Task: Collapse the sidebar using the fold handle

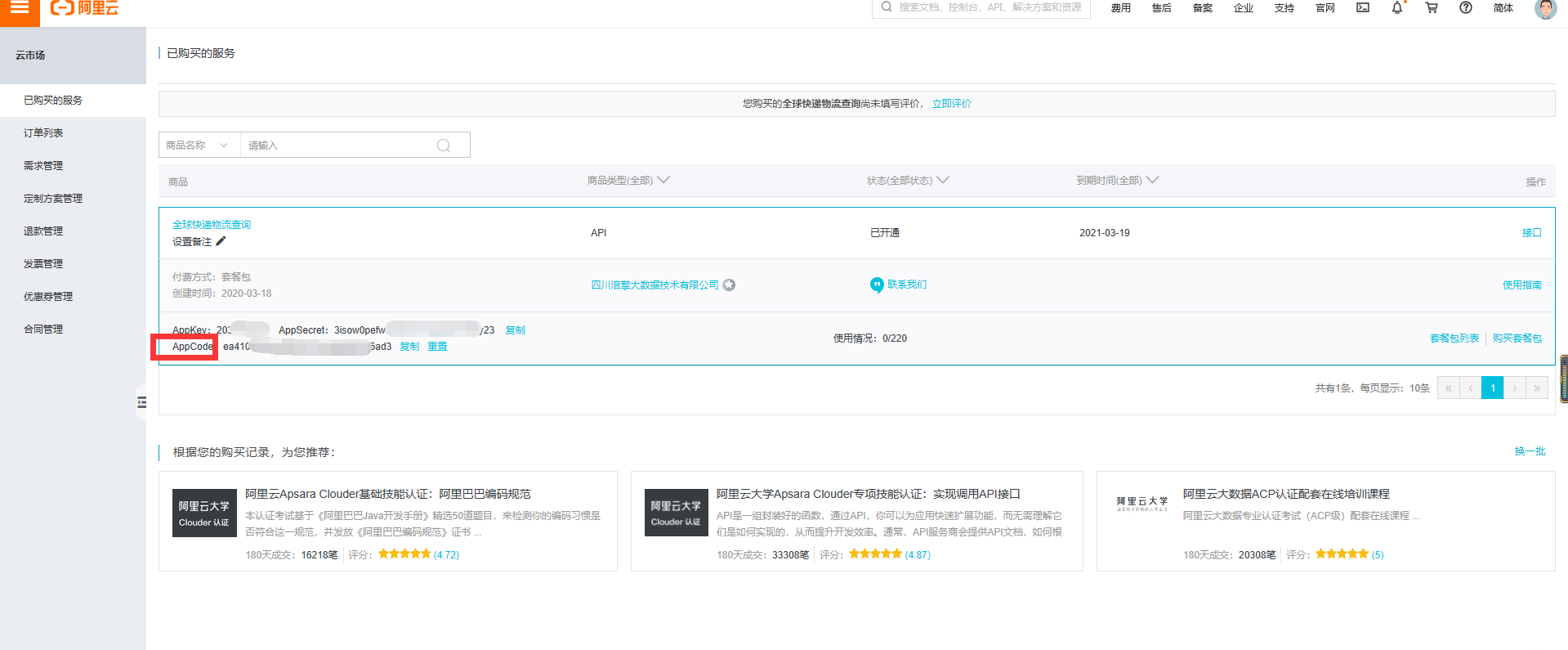Action: [x=141, y=402]
